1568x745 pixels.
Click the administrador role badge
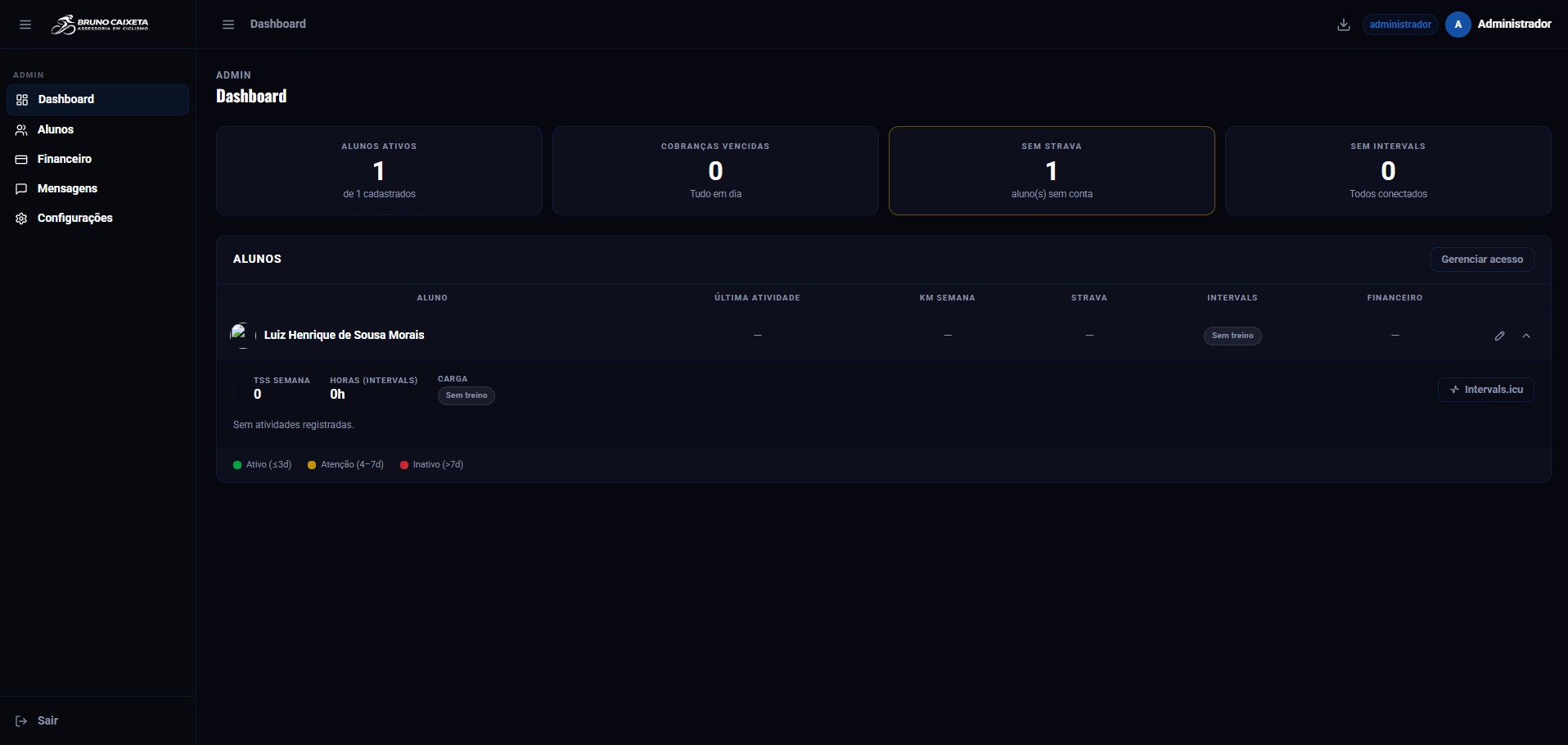(x=1400, y=25)
